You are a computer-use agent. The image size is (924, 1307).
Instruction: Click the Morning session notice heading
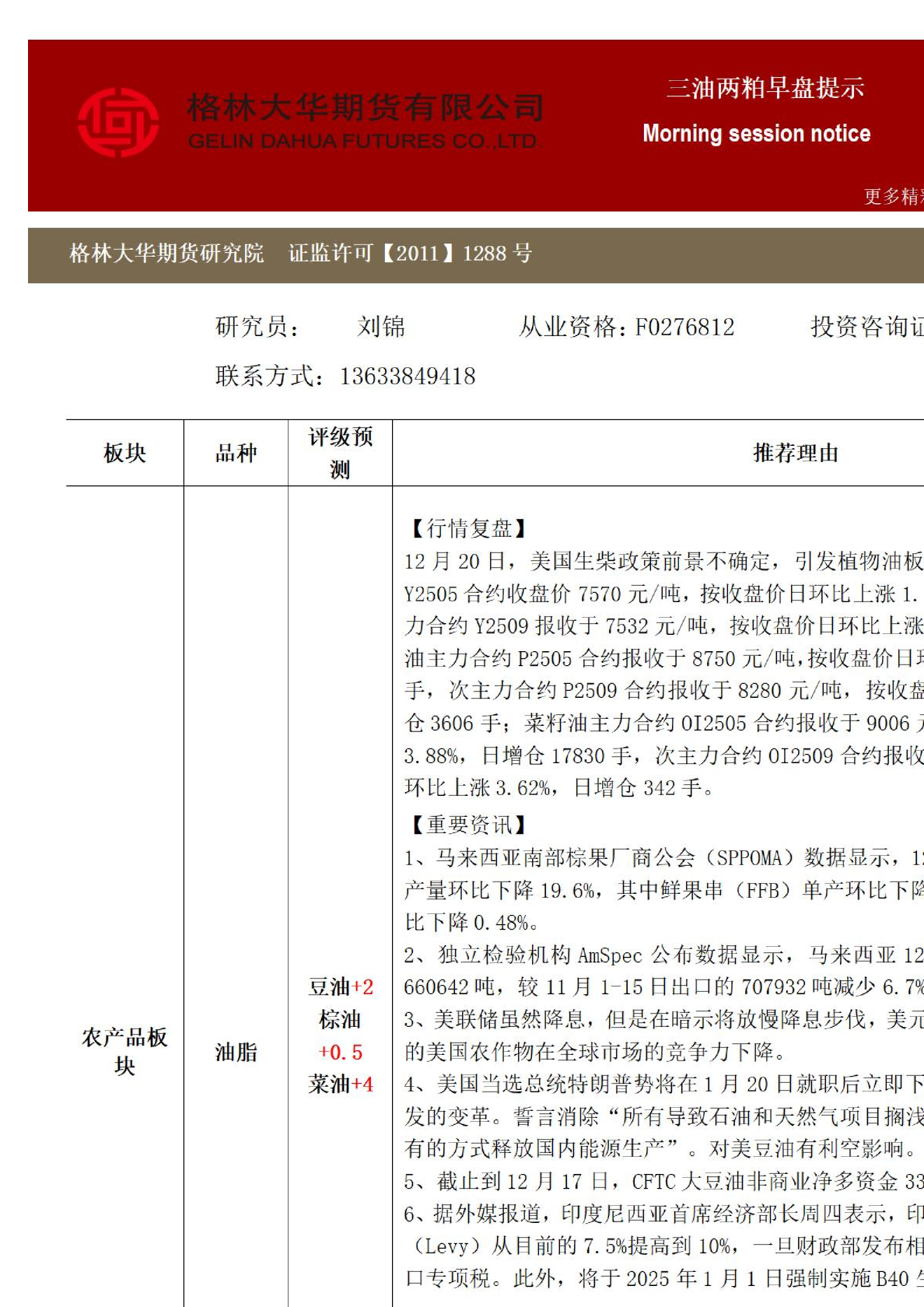point(756,134)
